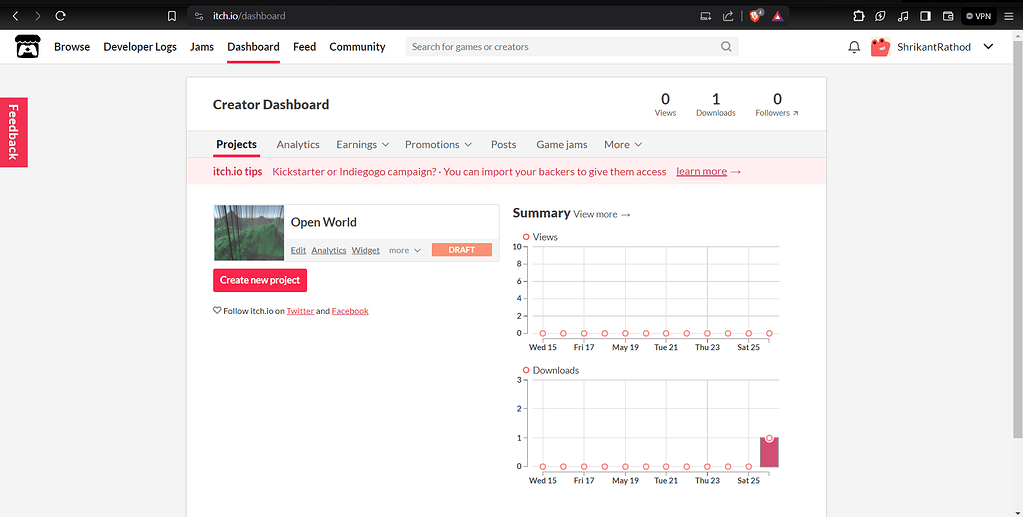
Task: Click the Open World project thumbnail
Action: pyautogui.click(x=249, y=233)
